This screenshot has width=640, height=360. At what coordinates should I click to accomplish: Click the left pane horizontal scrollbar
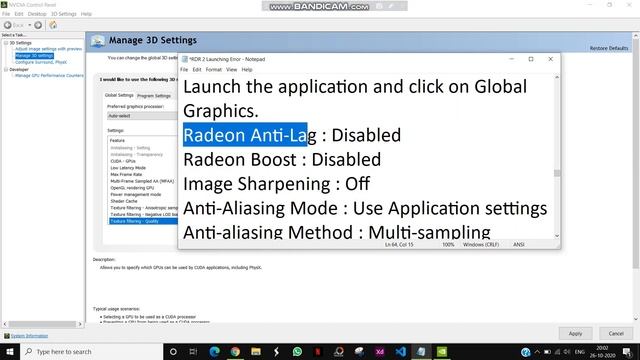pyautogui.click(x=42, y=324)
